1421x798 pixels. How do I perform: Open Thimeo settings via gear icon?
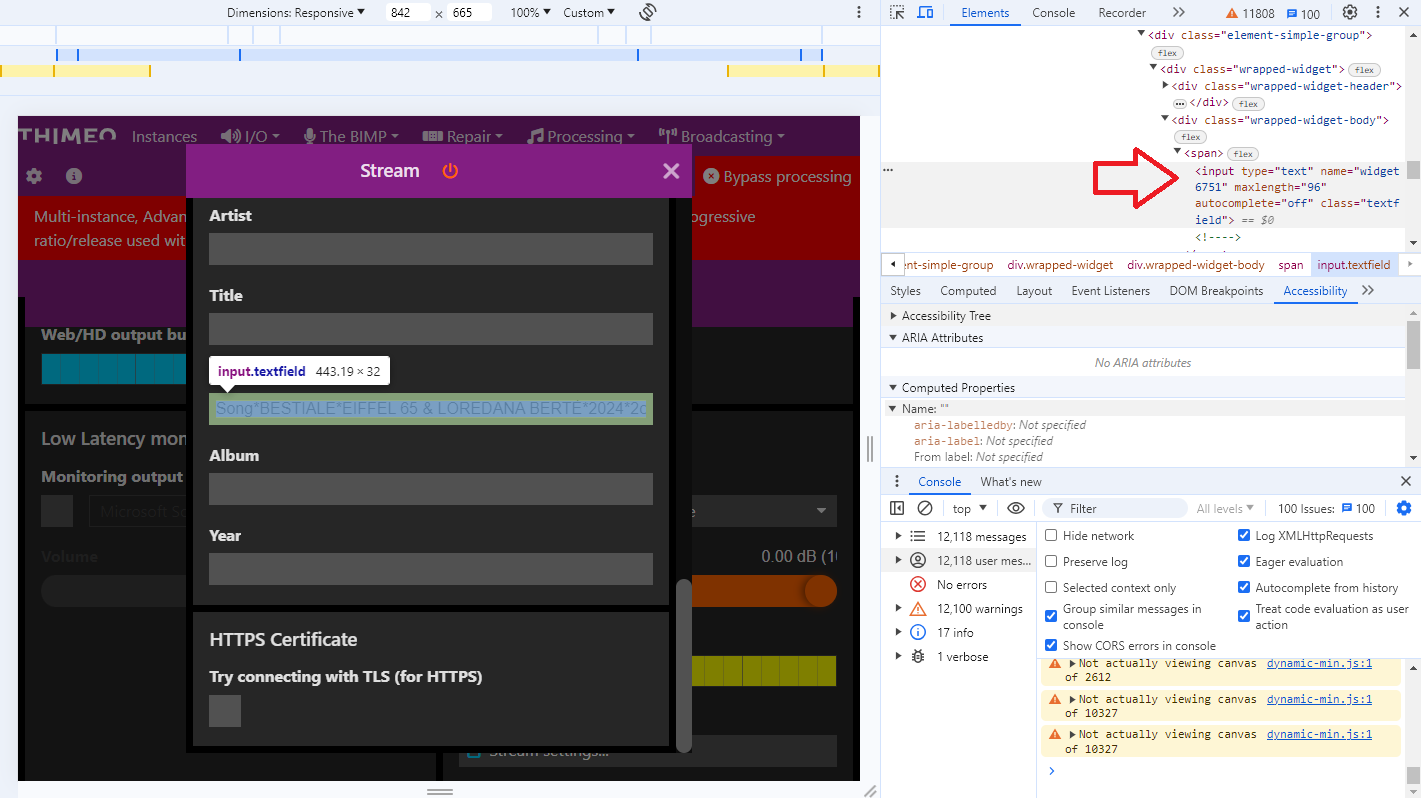coord(33,176)
